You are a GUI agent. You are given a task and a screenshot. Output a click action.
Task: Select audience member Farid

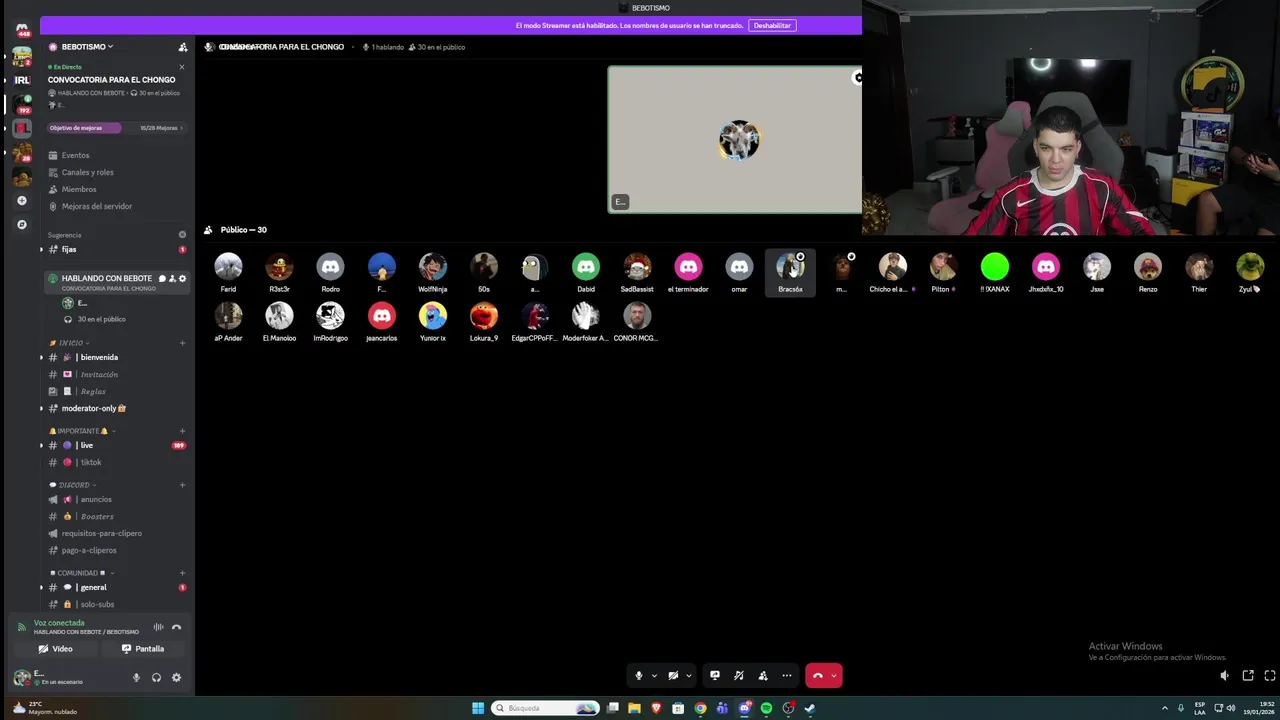point(228,273)
